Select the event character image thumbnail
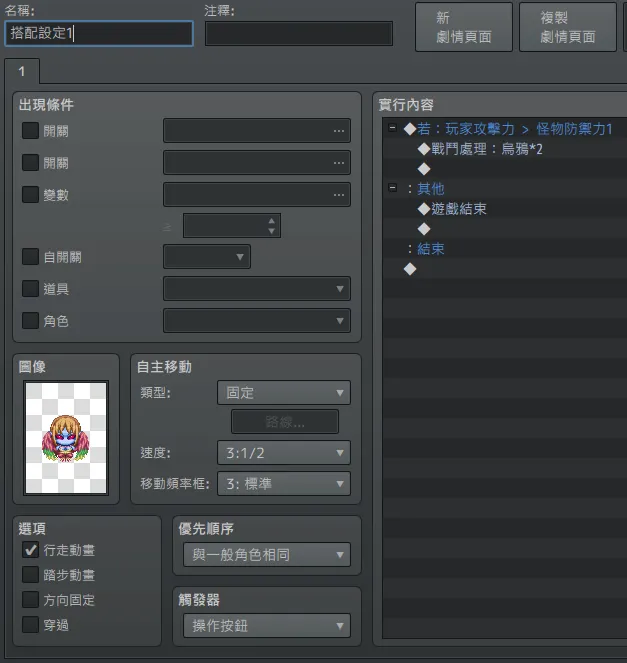 66,438
